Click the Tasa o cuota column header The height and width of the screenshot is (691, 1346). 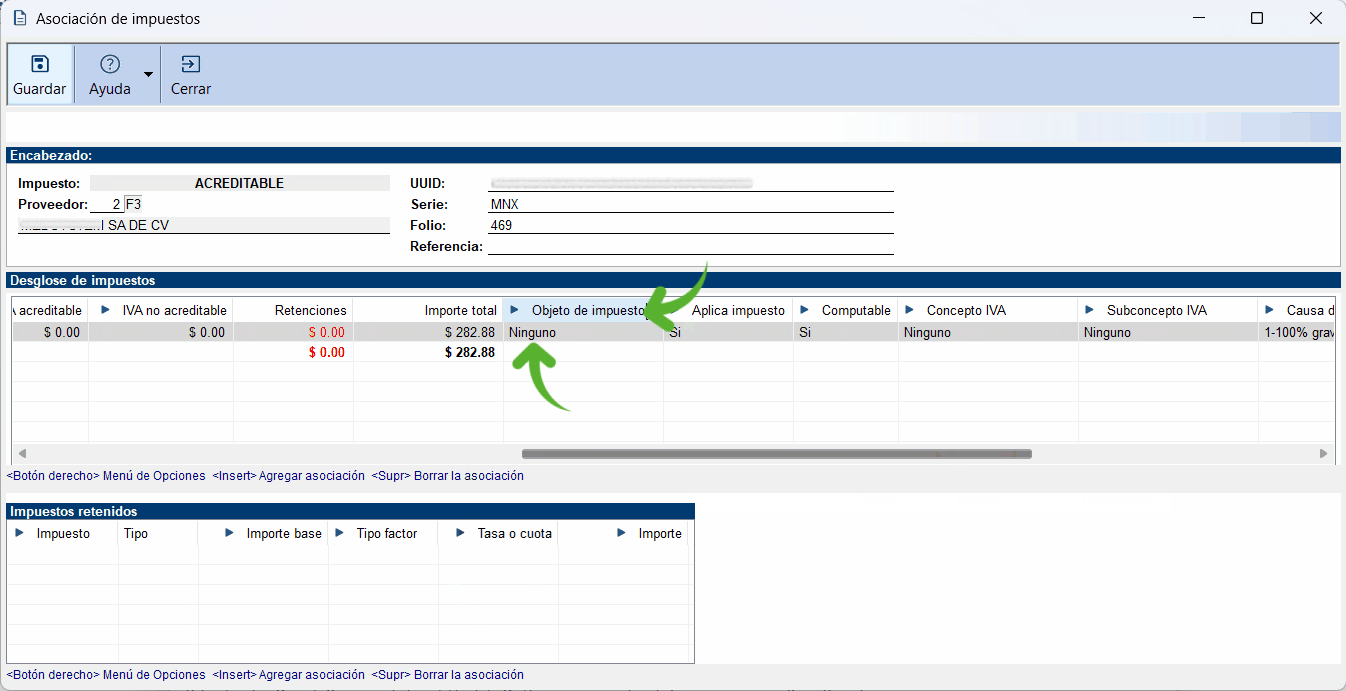tap(514, 533)
